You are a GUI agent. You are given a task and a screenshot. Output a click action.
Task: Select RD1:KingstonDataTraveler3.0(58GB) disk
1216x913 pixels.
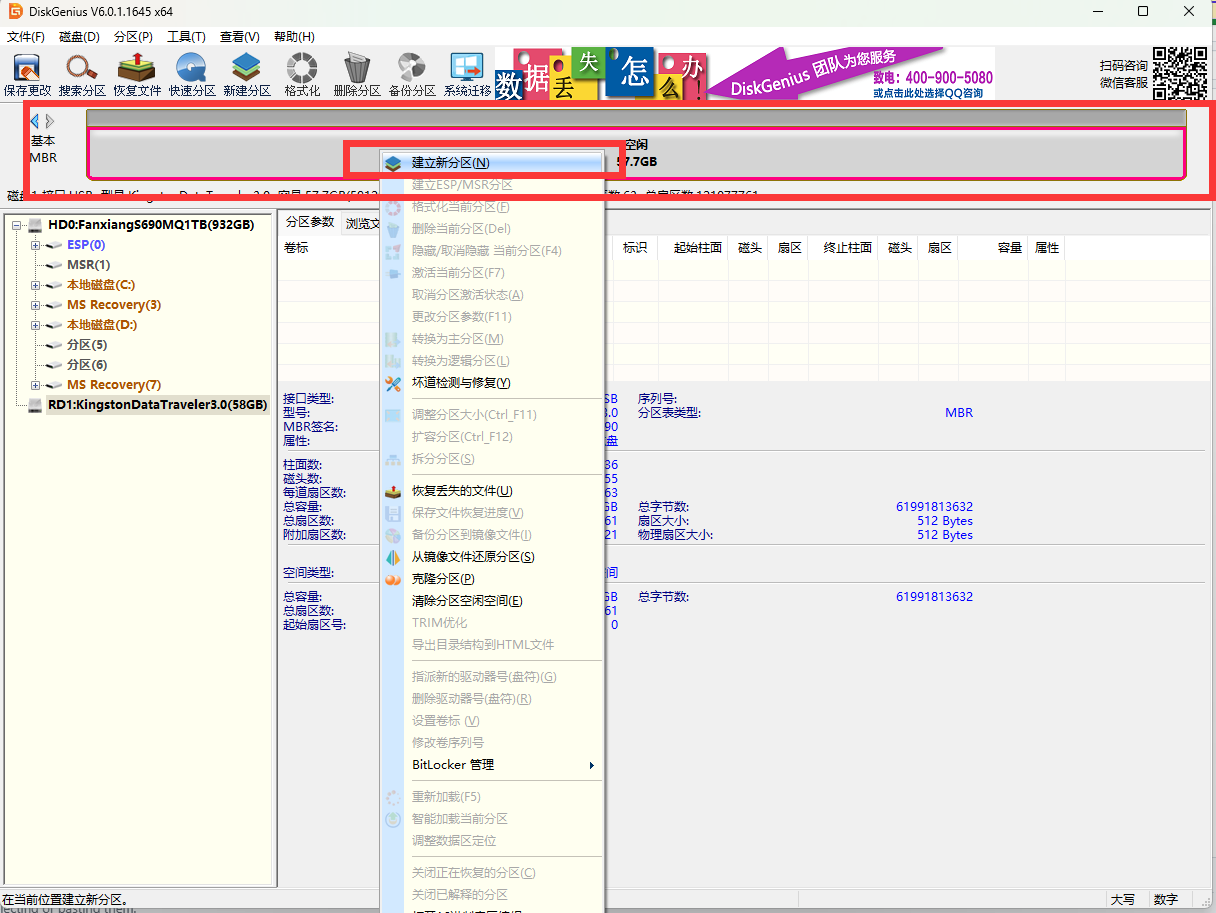(x=157, y=405)
